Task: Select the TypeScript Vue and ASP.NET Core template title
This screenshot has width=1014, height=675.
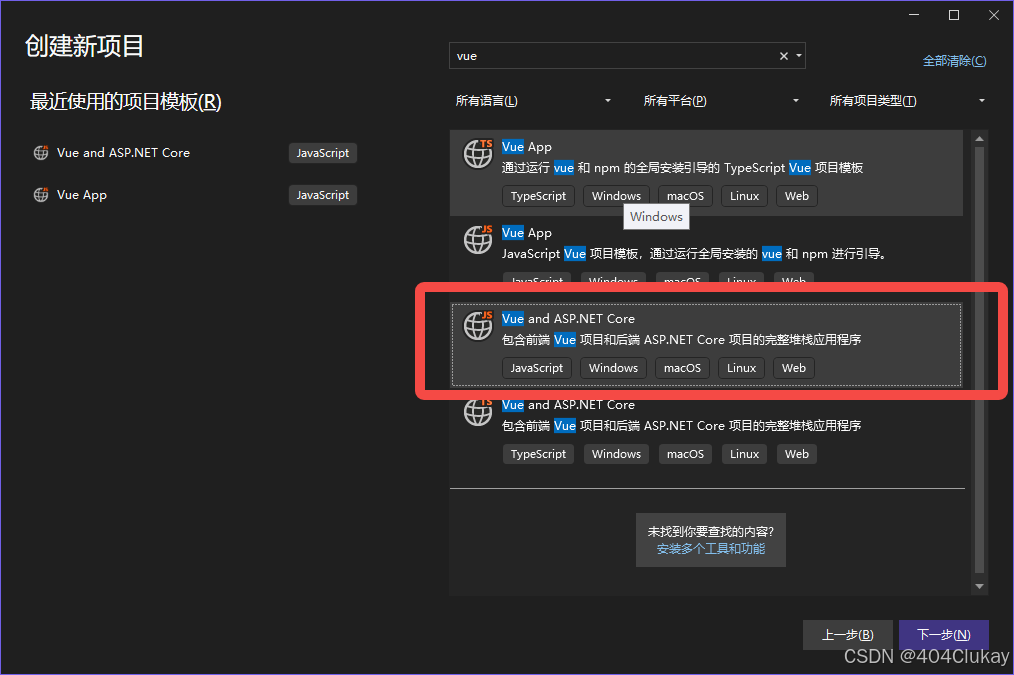Action: click(568, 405)
